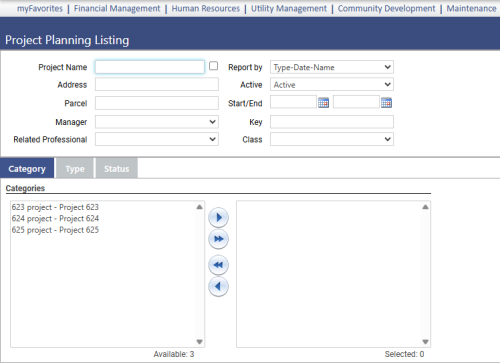Open the Start date calendar picker
Viewport: 500px width, 363px height.
[x=323, y=103]
